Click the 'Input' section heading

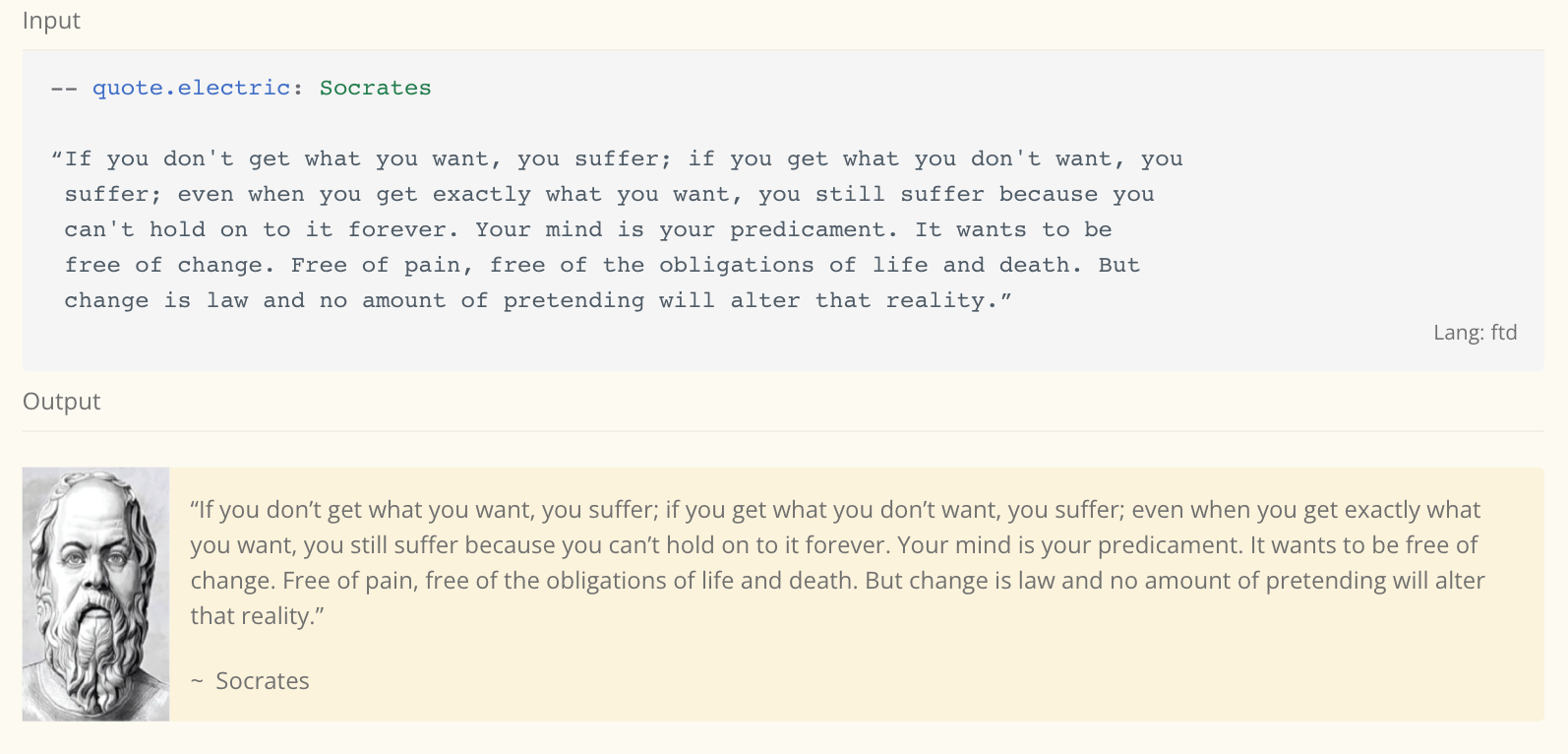pyautogui.click(x=51, y=21)
